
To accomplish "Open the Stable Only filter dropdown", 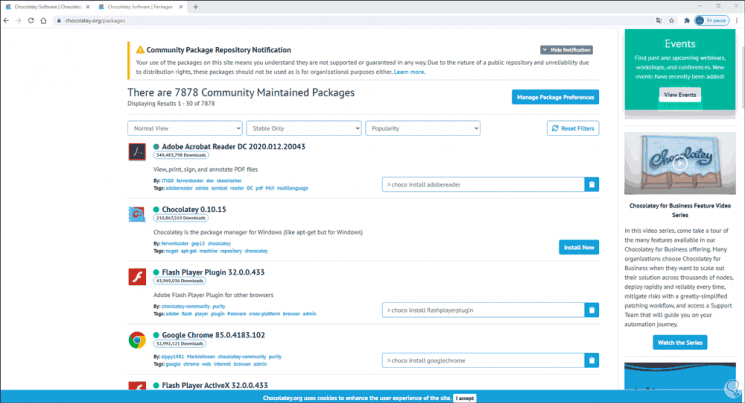I will 304,128.
